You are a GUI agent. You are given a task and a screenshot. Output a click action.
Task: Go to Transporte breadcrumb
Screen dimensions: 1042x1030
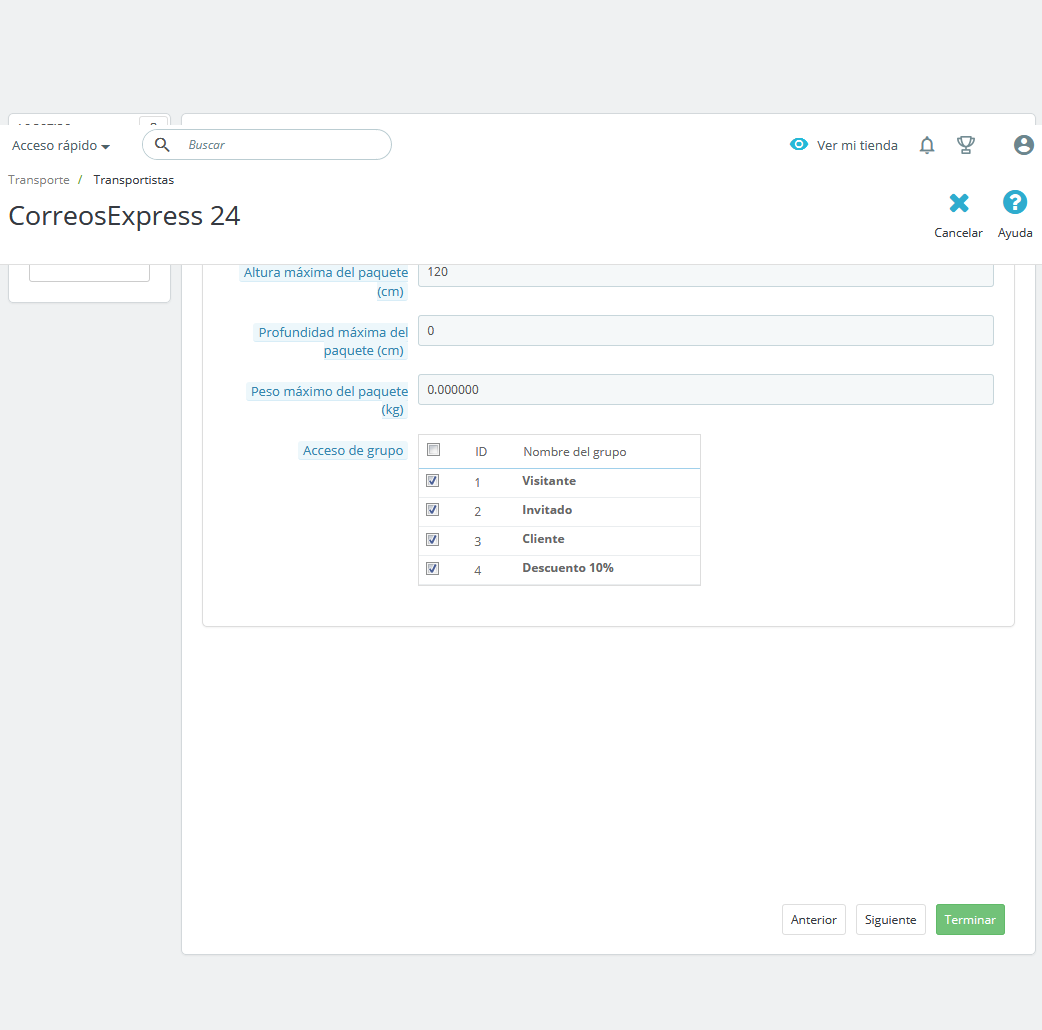point(39,180)
